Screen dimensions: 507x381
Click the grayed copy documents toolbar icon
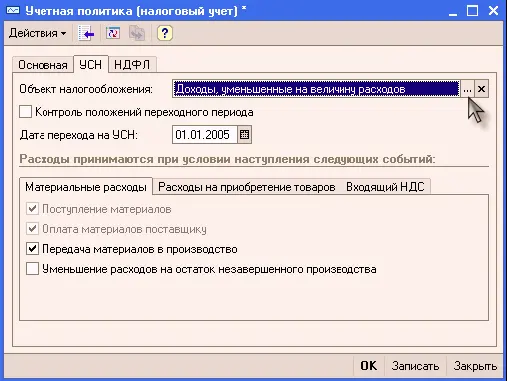pyautogui.click(x=137, y=33)
